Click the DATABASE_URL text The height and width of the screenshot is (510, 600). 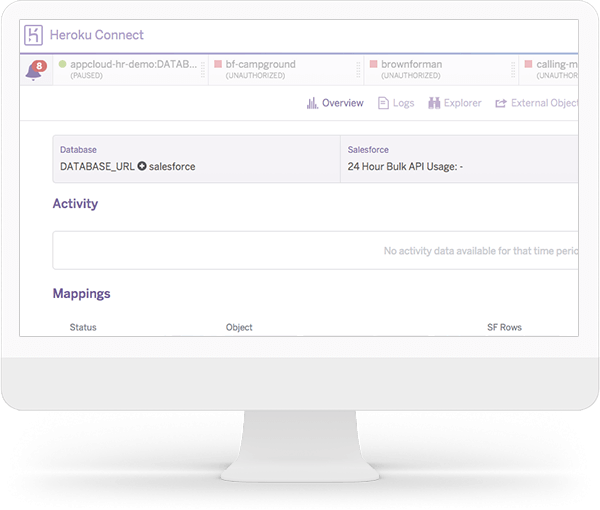click(97, 166)
